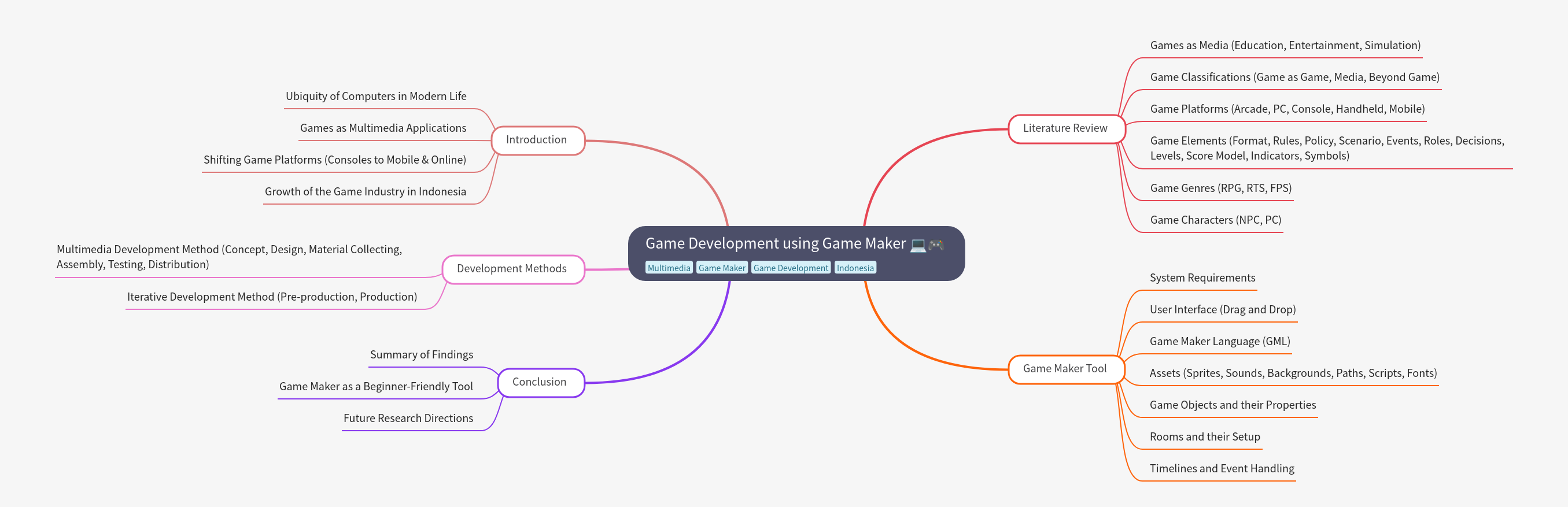Click 'Game Maker as a Beginner-Friendly Tool'
1568x507 pixels.
click(x=375, y=386)
